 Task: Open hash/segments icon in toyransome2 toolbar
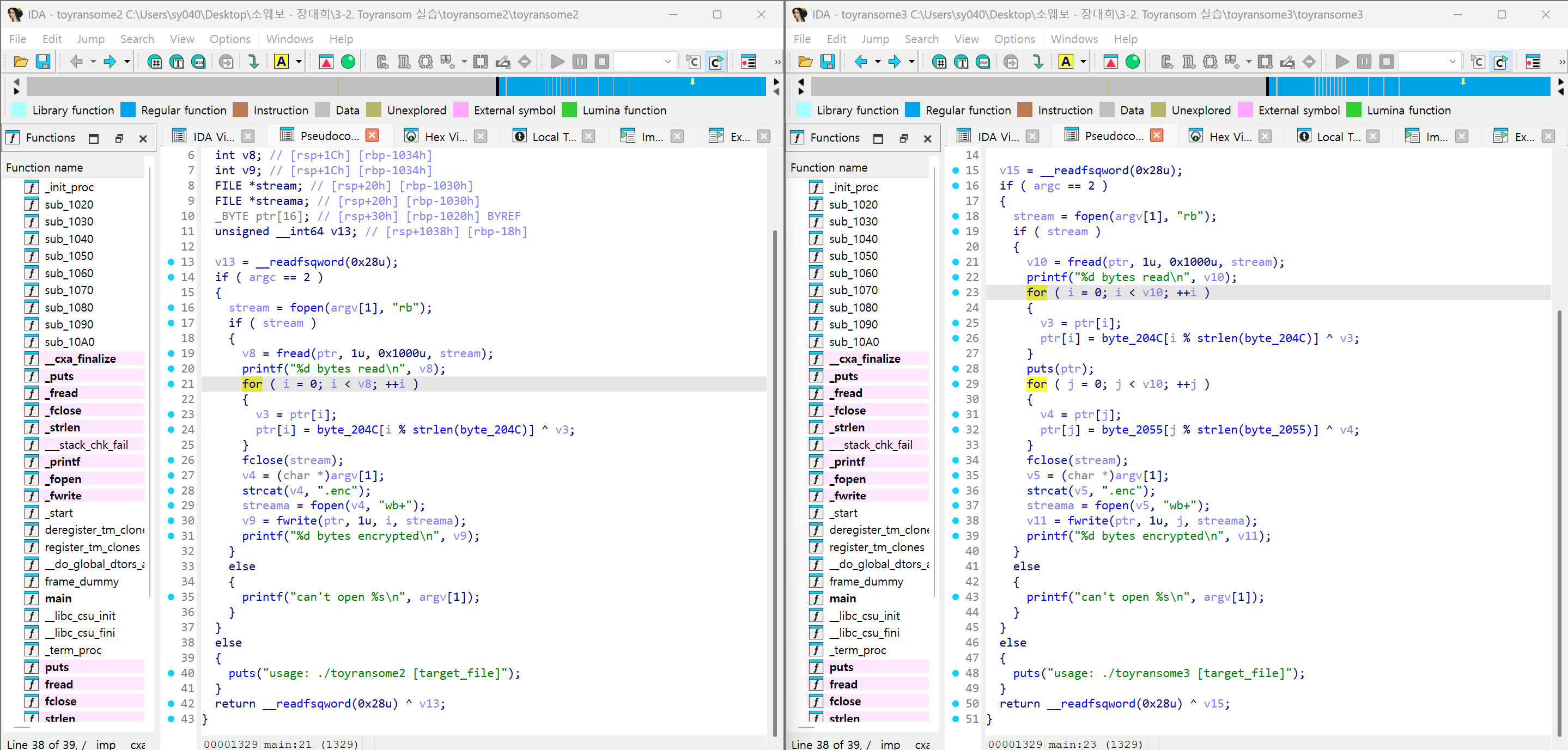(x=155, y=62)
